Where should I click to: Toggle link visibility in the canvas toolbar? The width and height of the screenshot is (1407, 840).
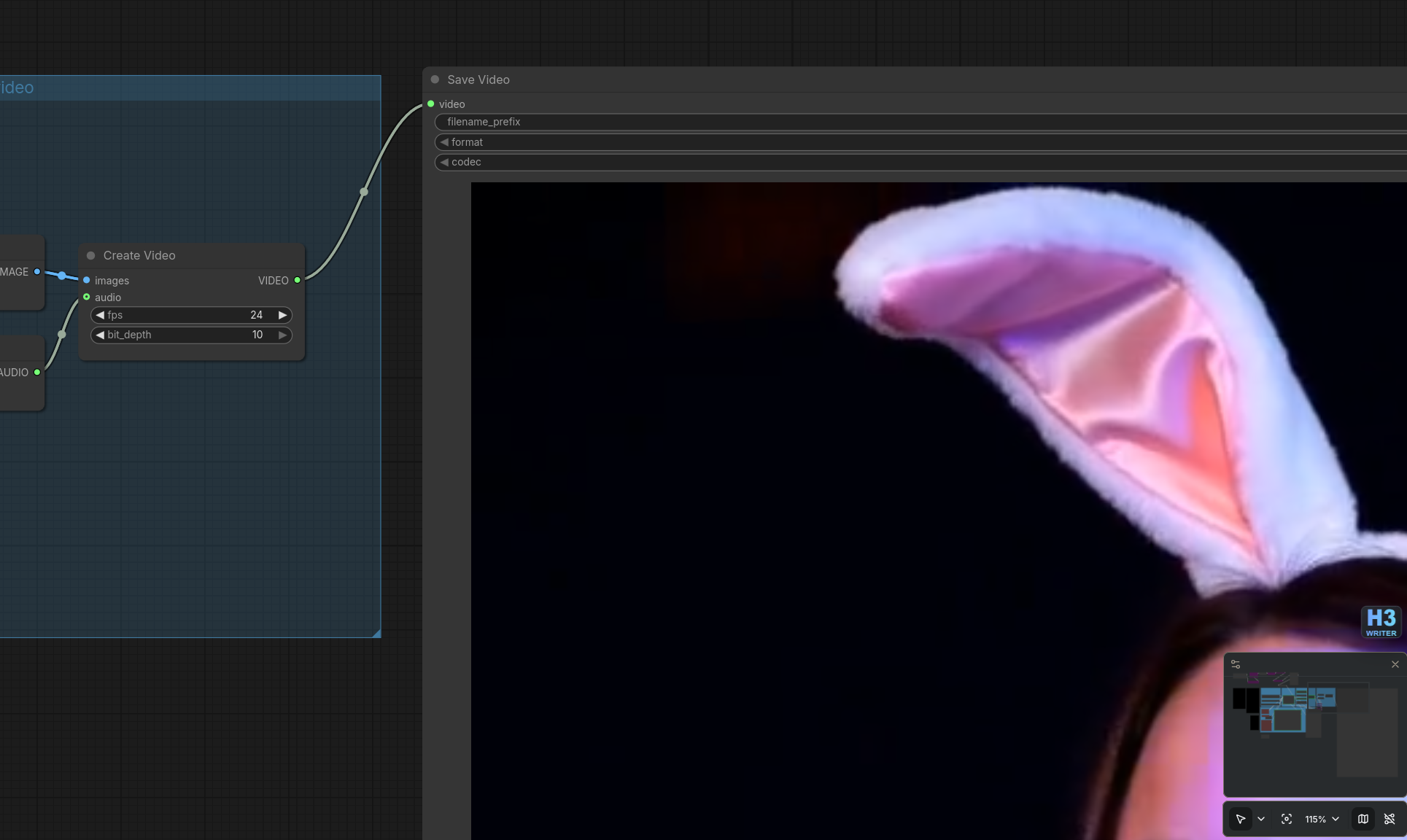1389,819
